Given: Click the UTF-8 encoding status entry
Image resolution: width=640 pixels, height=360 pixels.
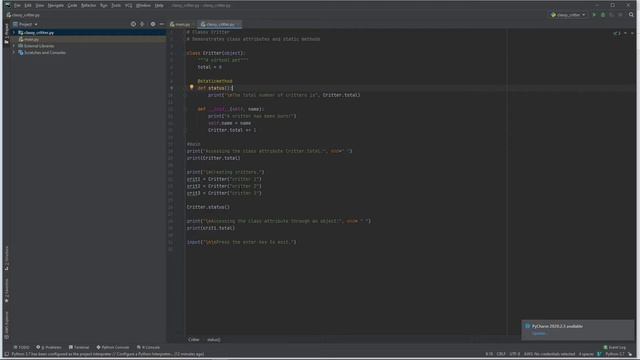Looking at the screenshot, I should 515,354.
